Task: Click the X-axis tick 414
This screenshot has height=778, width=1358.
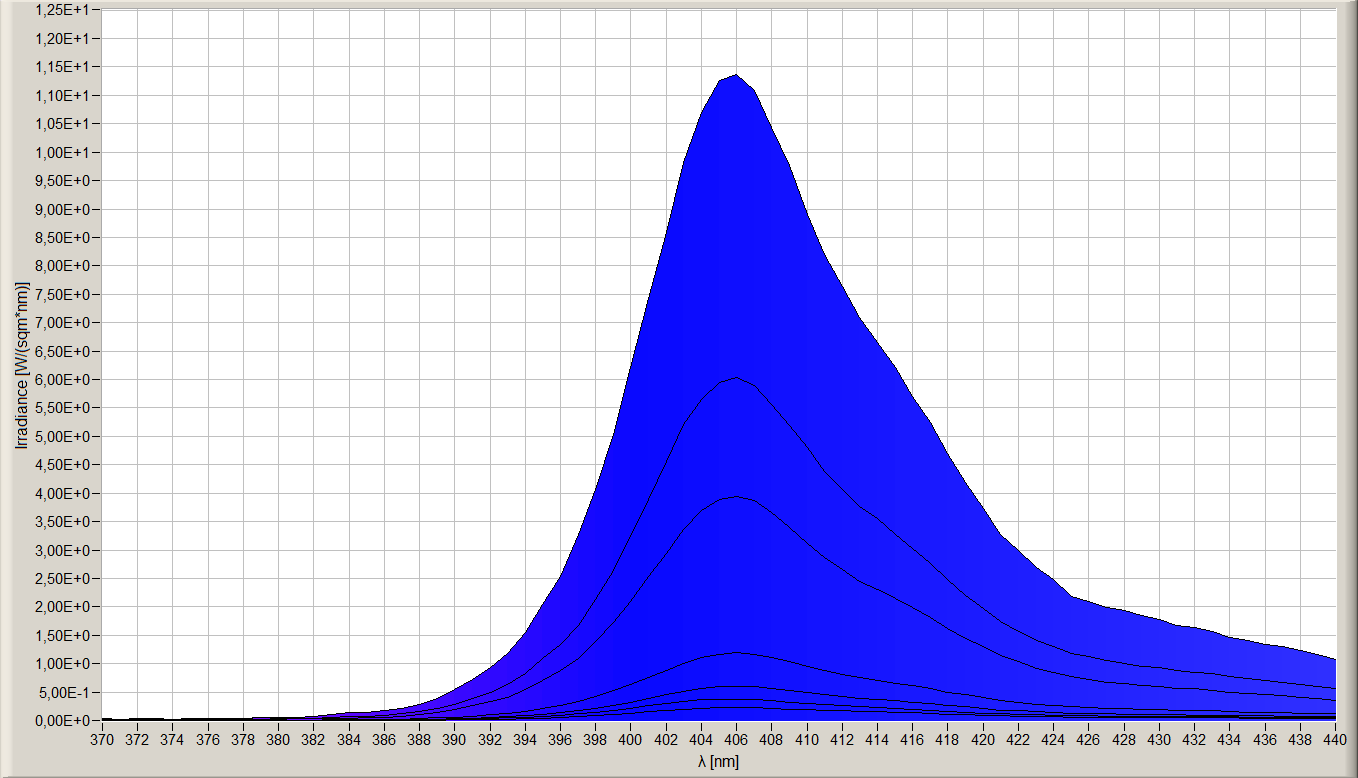Action: click(x=877, y=740)
